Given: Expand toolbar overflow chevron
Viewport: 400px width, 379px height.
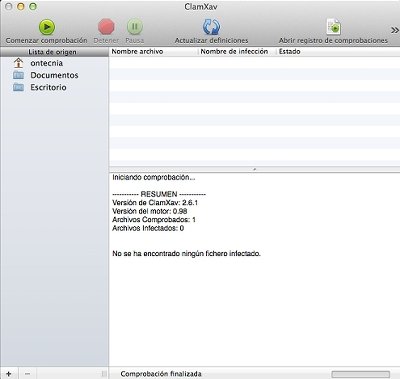Looking at the screenshot, I should click(x=394, y=30).
